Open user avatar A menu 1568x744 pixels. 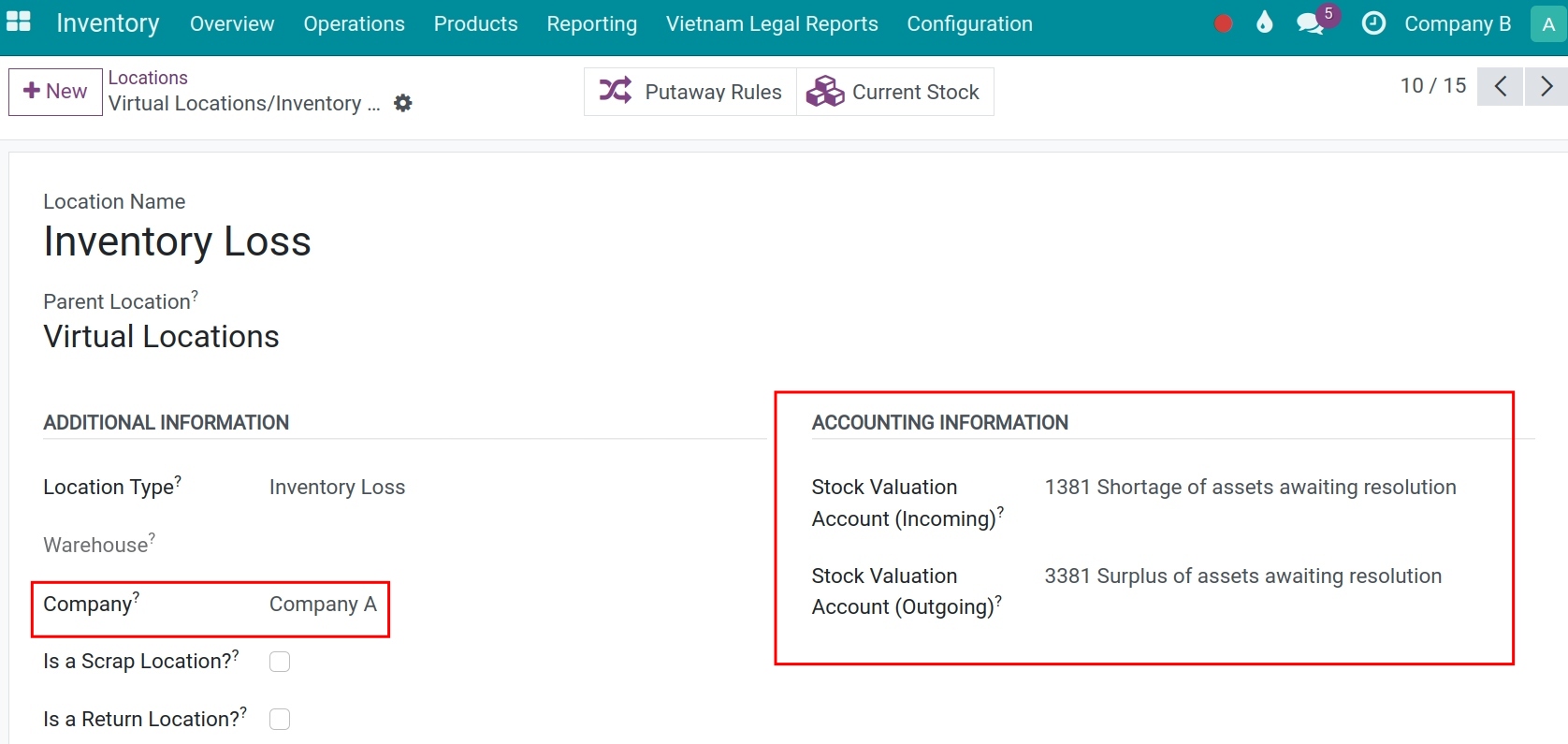1548,24
